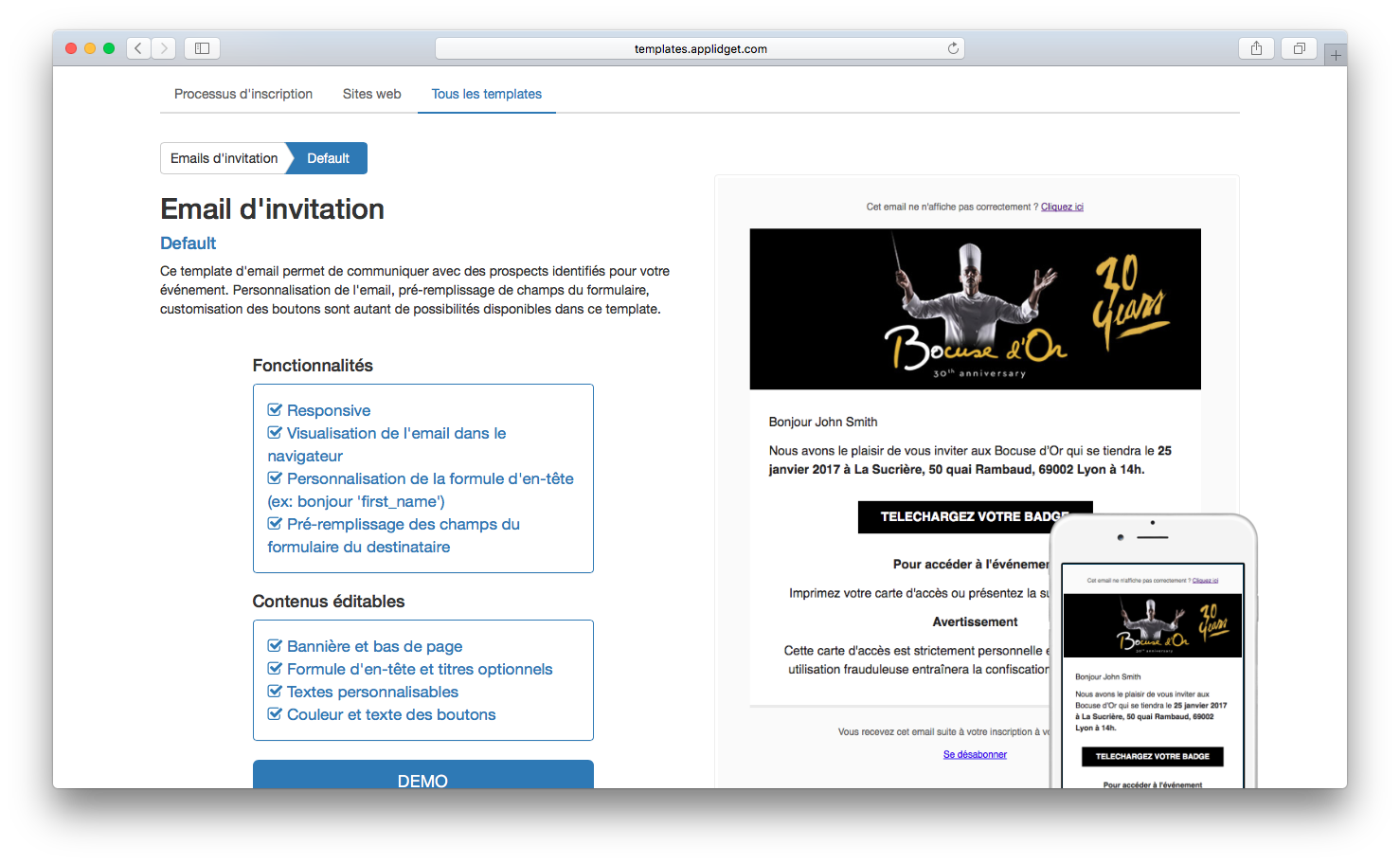1400x864 pixels.
Task: Click the Fonctionnalités heading
Action: (313, 366)
